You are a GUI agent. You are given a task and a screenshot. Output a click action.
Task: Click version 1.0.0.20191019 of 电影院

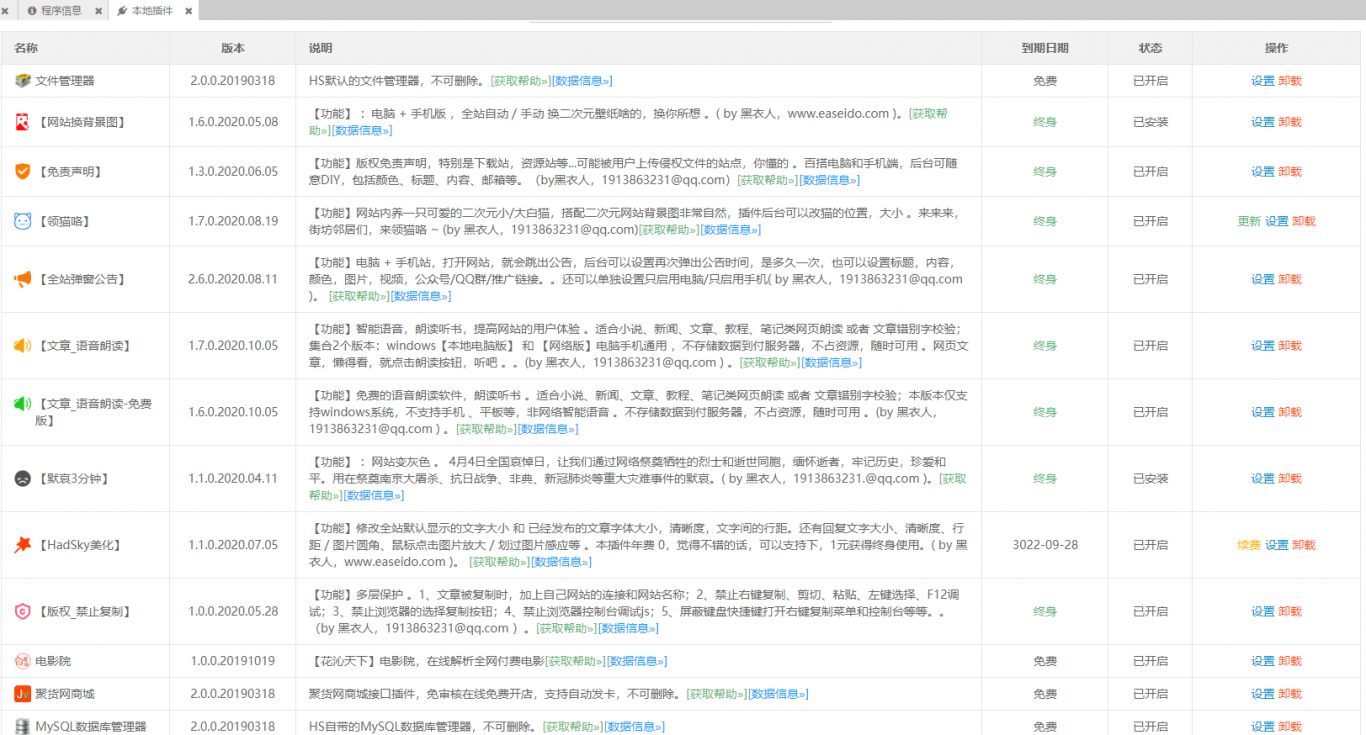233,661
